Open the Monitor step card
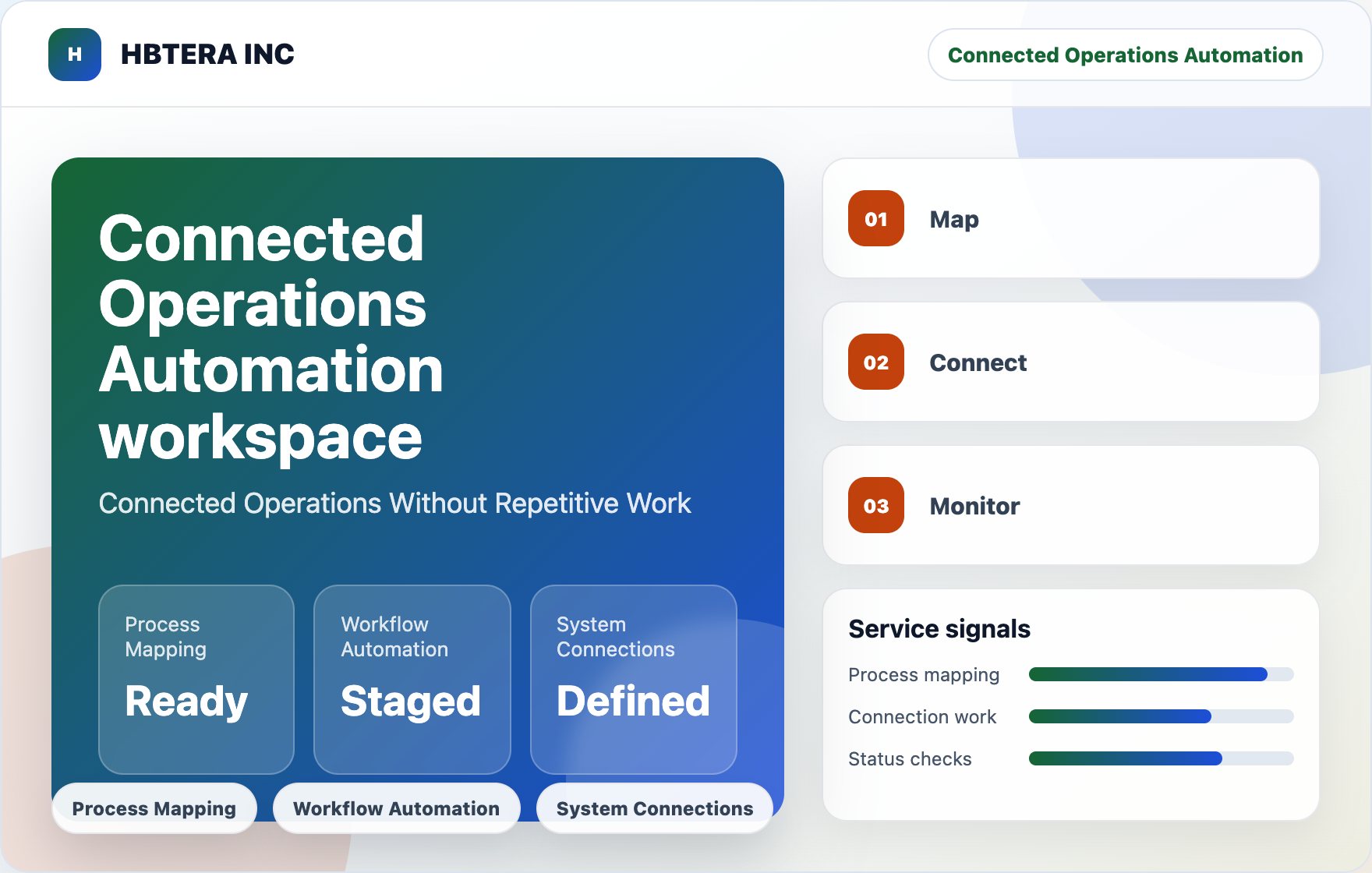Screen dimensions: 1372x873 (1071, 505)
